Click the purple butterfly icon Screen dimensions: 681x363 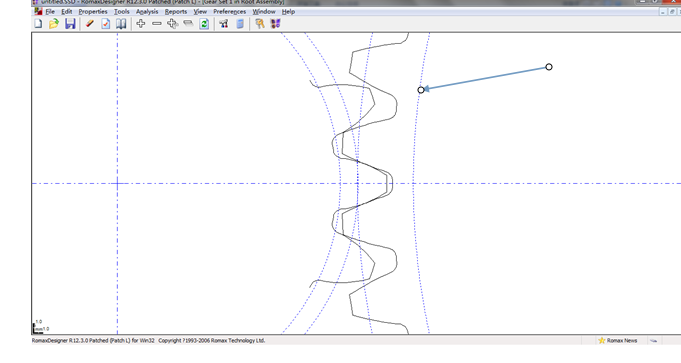[275, 24]
